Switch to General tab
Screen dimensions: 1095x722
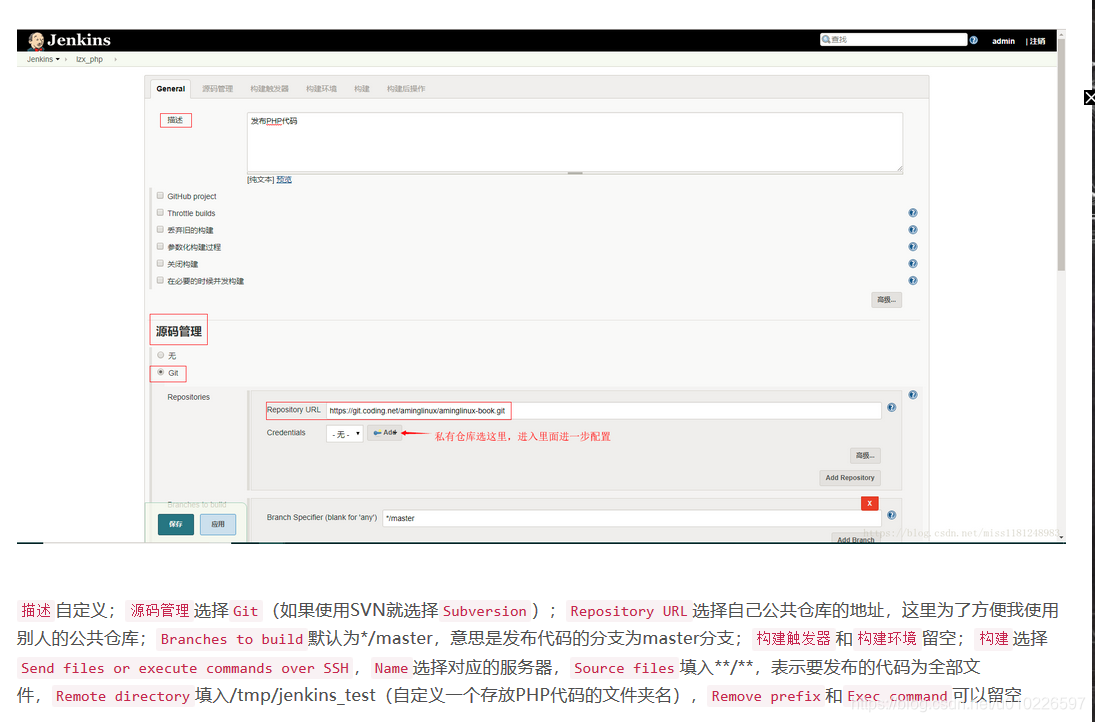(x=170, y=89)
